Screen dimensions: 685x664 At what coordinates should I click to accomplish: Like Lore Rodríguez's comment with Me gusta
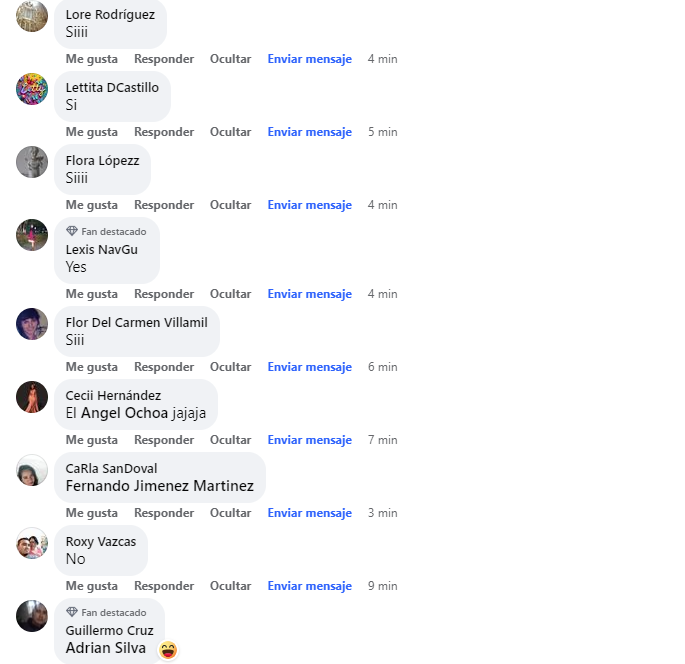point(92,59)
